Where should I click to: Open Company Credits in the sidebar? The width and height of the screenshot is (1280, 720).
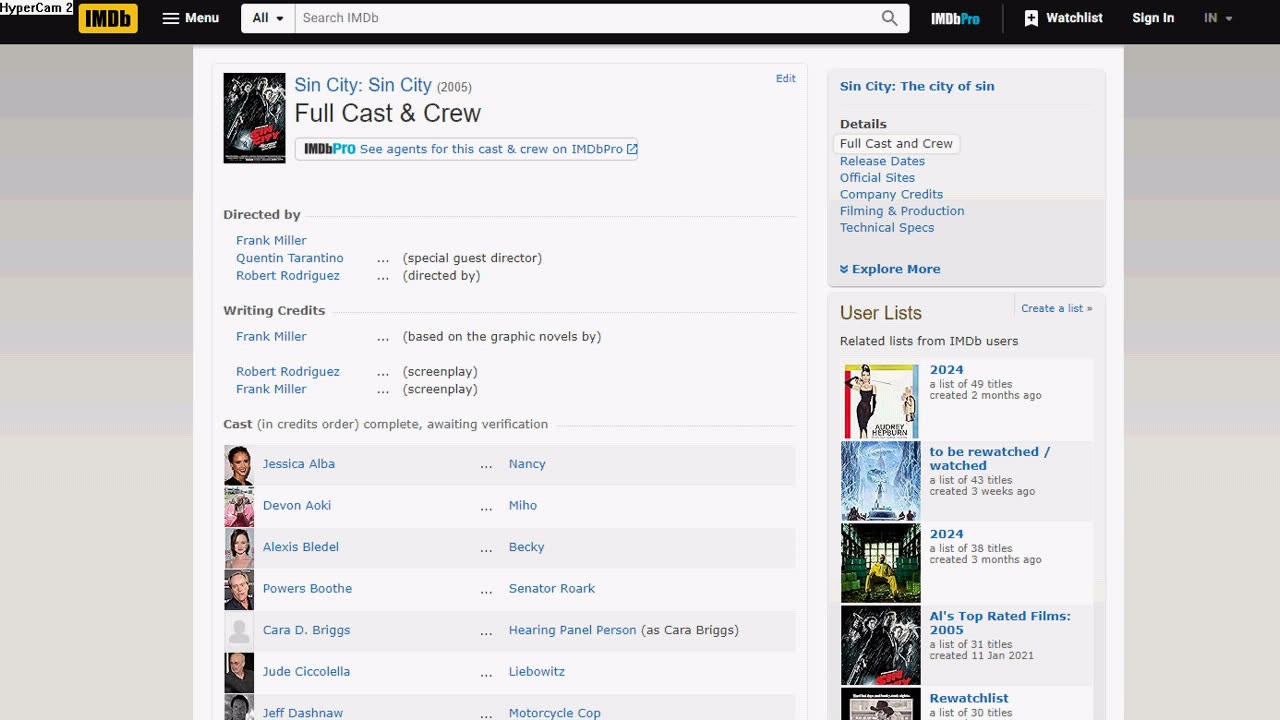click(891, 194)
